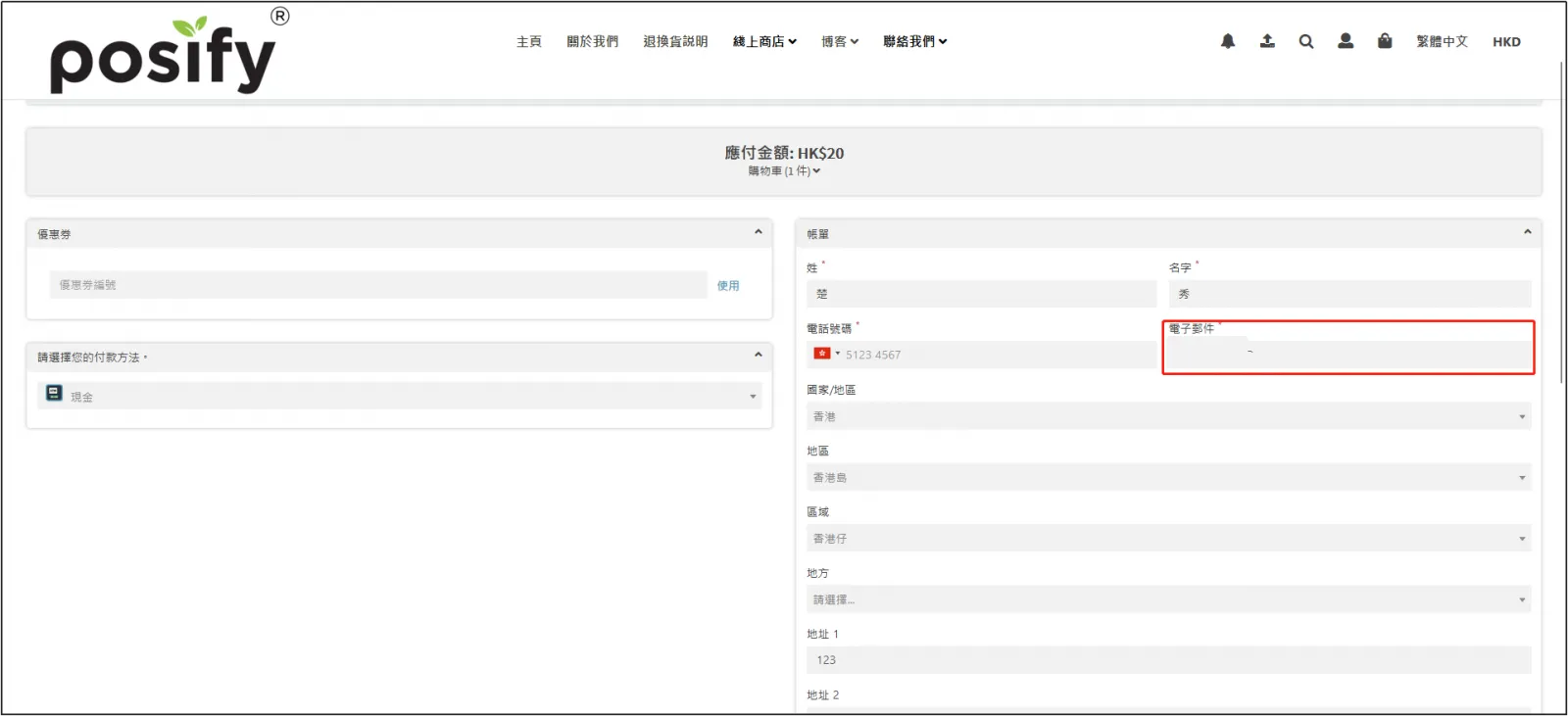Open the 國家/地區 dropdown showing 香港
Viewport: 1568px width, 716px height.
coord(1168,416)
